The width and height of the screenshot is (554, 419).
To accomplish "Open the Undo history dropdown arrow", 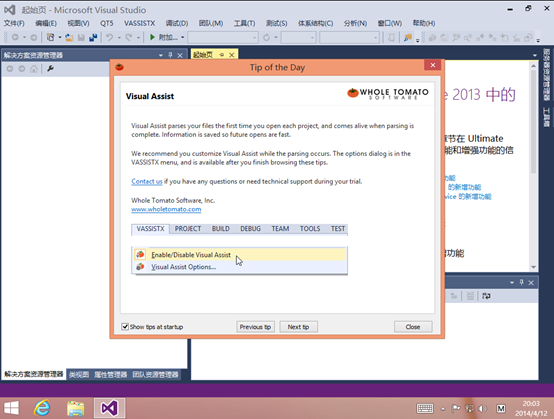I will tap(119, 37).
